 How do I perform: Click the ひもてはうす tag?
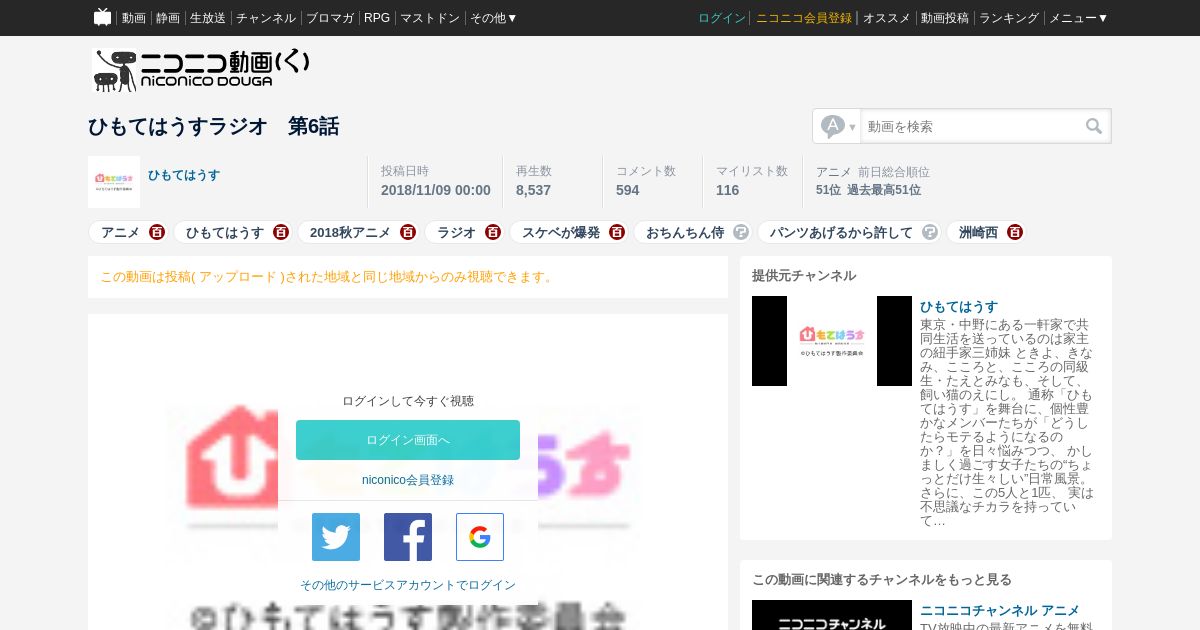click(225, 232)
